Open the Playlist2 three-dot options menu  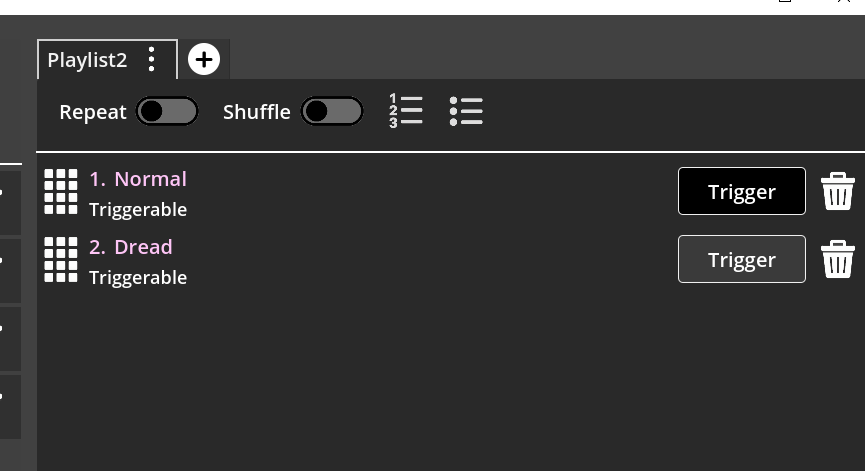152,60
